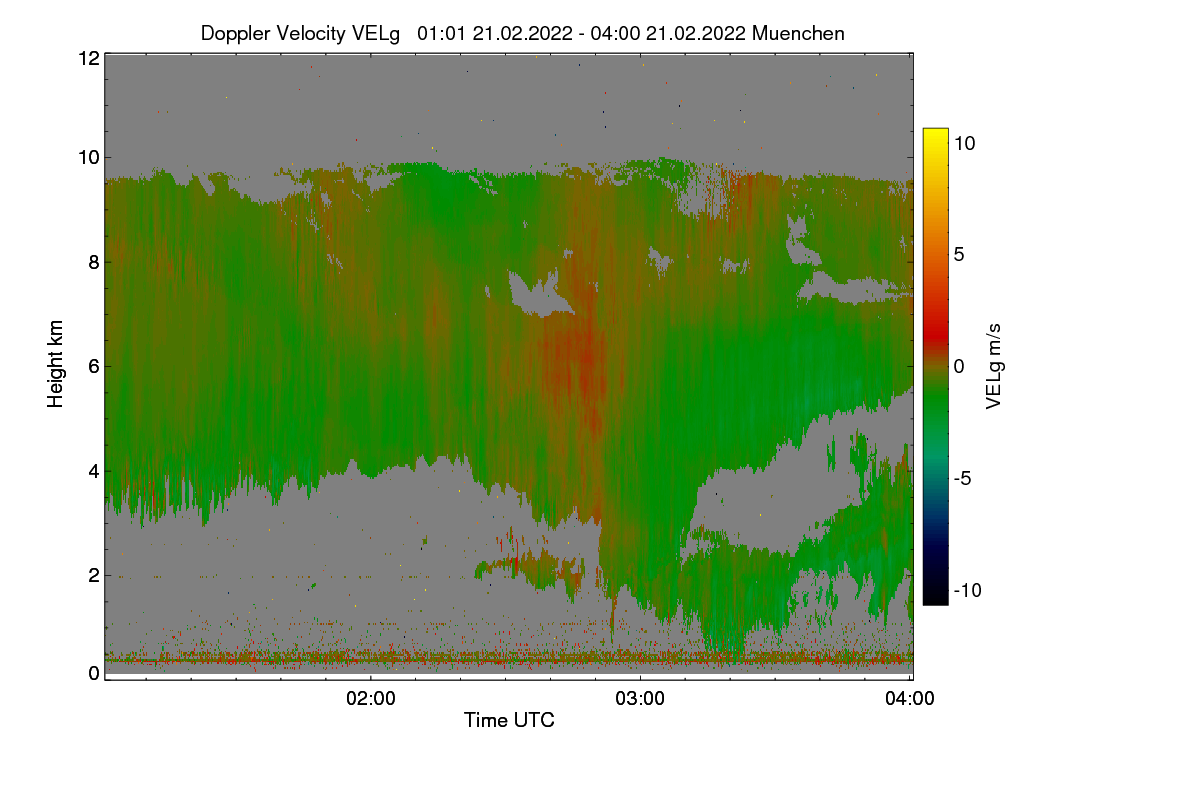Click the plot title 'Doppler Velocity VELg'
The width and height of the screenshot is (1200, 800).
point(300,33)
